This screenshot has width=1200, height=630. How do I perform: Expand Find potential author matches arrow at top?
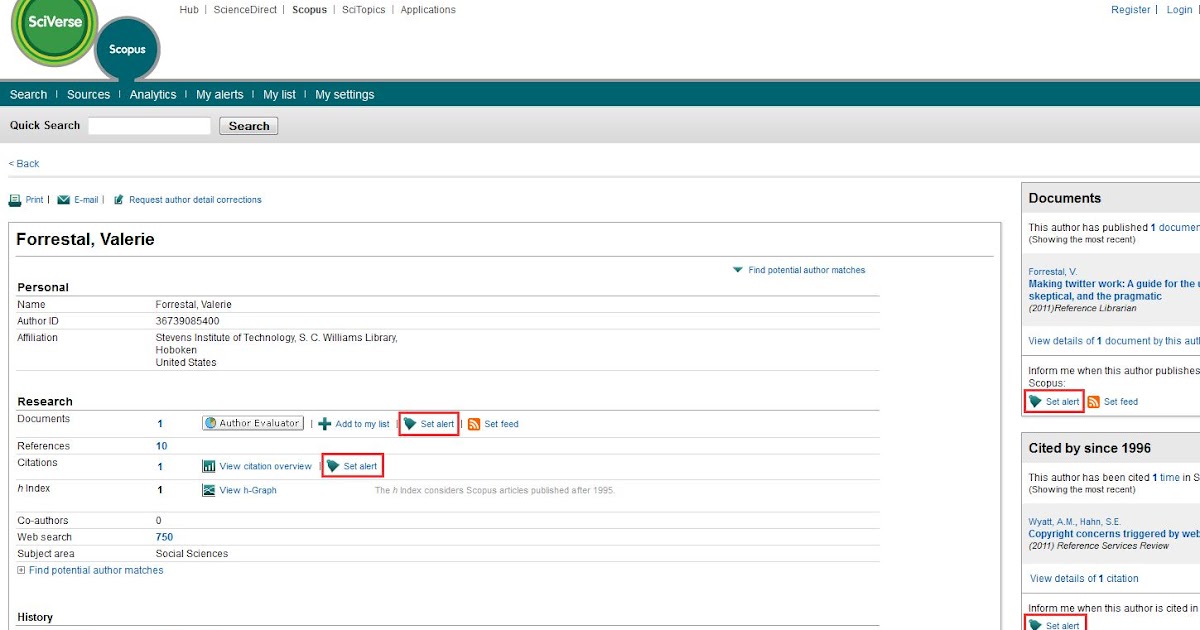tap(738, 270)
